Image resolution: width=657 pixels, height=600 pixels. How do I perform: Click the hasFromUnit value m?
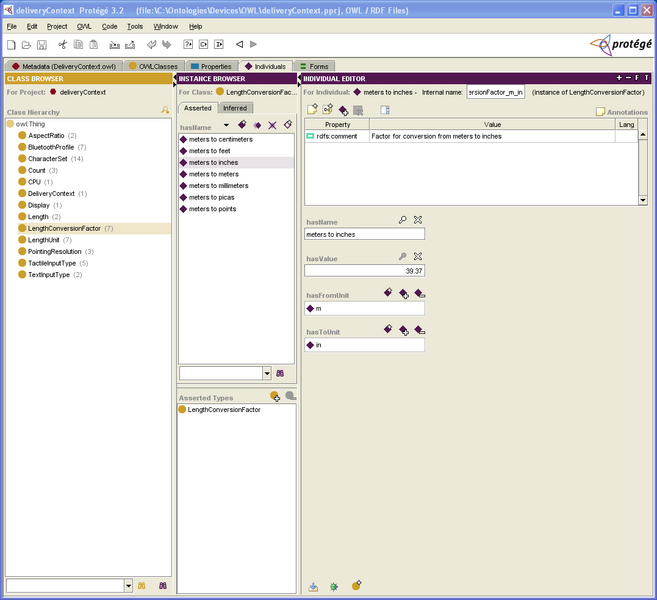click(x=364, y=308)
